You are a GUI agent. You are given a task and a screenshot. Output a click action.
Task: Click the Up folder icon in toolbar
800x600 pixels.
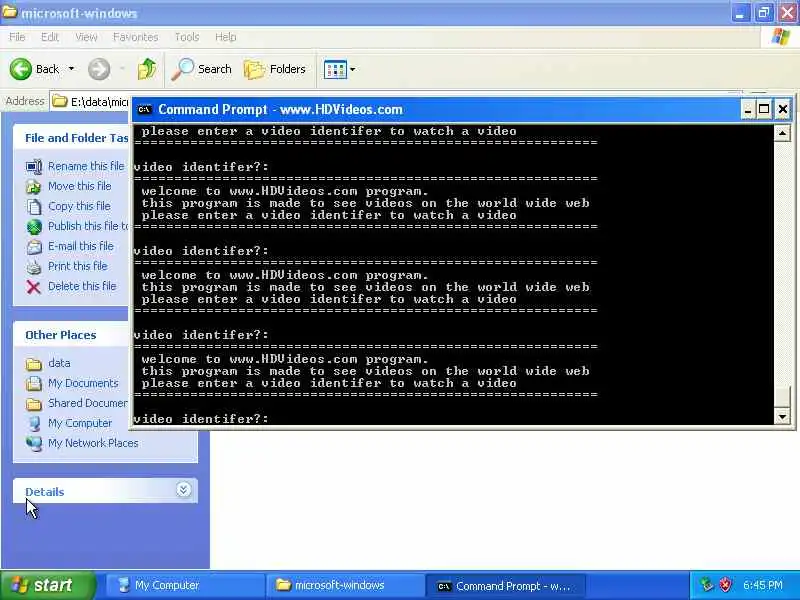[147, 69]
